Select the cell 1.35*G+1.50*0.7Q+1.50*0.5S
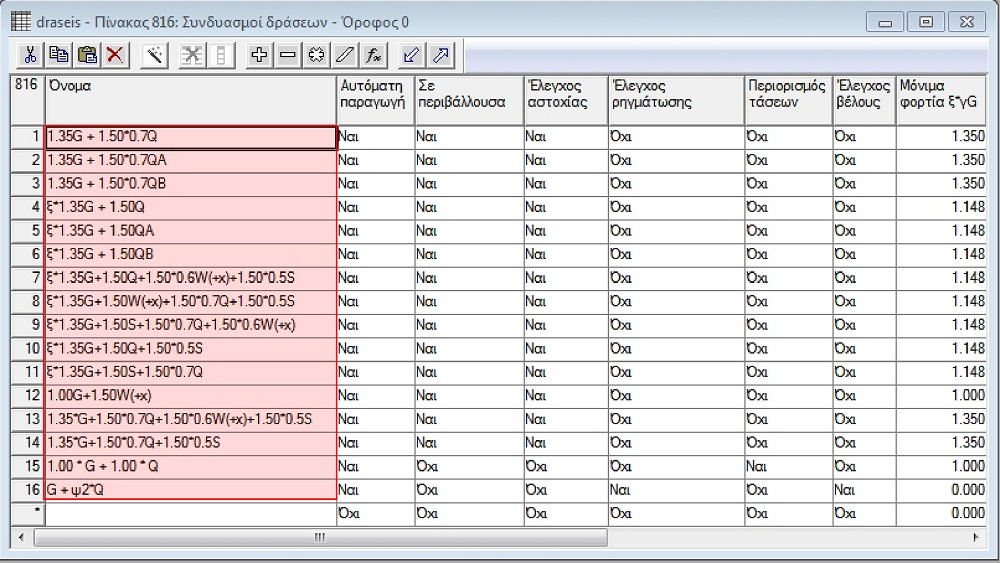The image size is (1000, 563). click(x=190, y=443)
